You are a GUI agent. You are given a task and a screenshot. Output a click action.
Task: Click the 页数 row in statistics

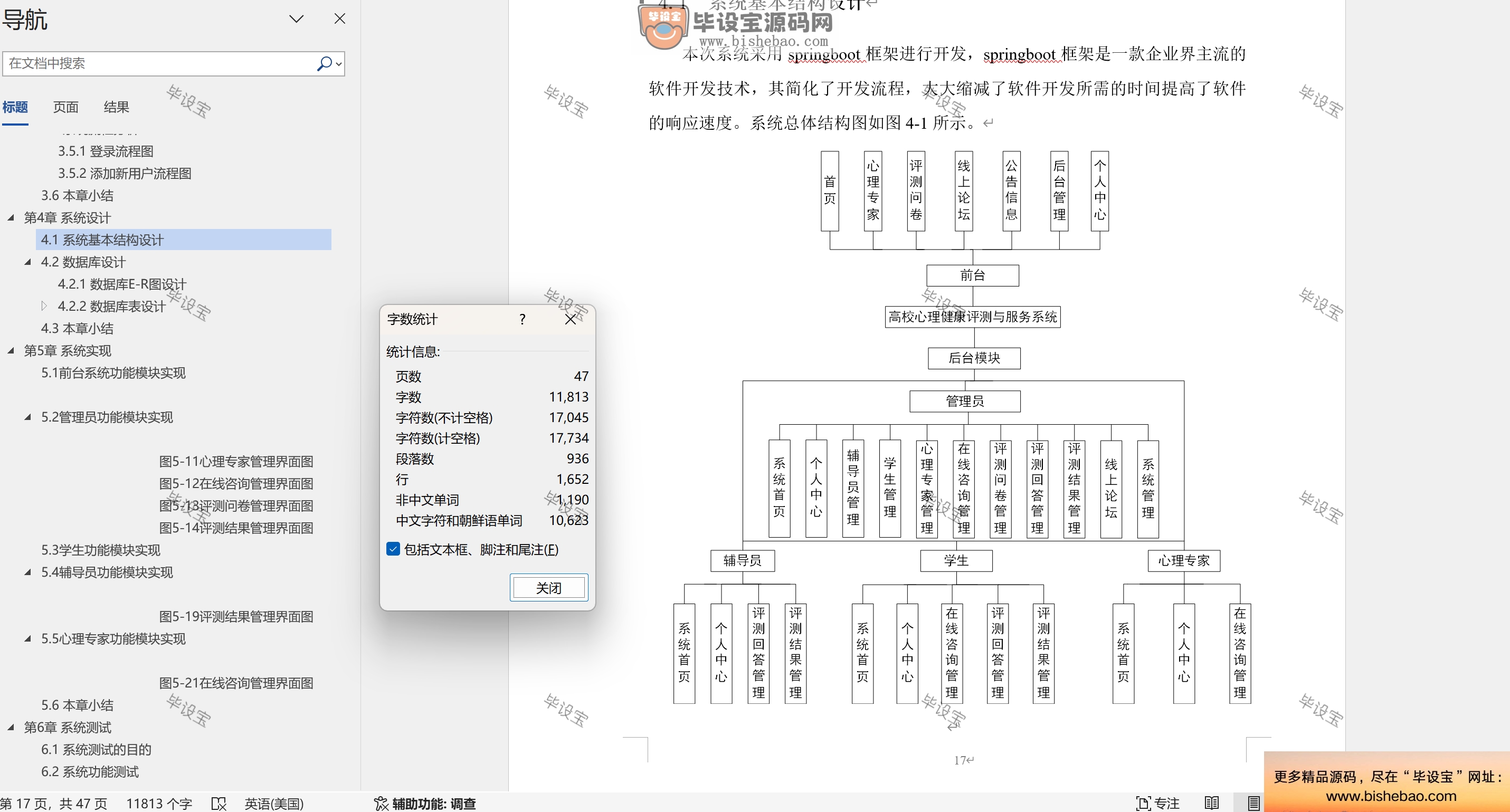click(491, 376)
